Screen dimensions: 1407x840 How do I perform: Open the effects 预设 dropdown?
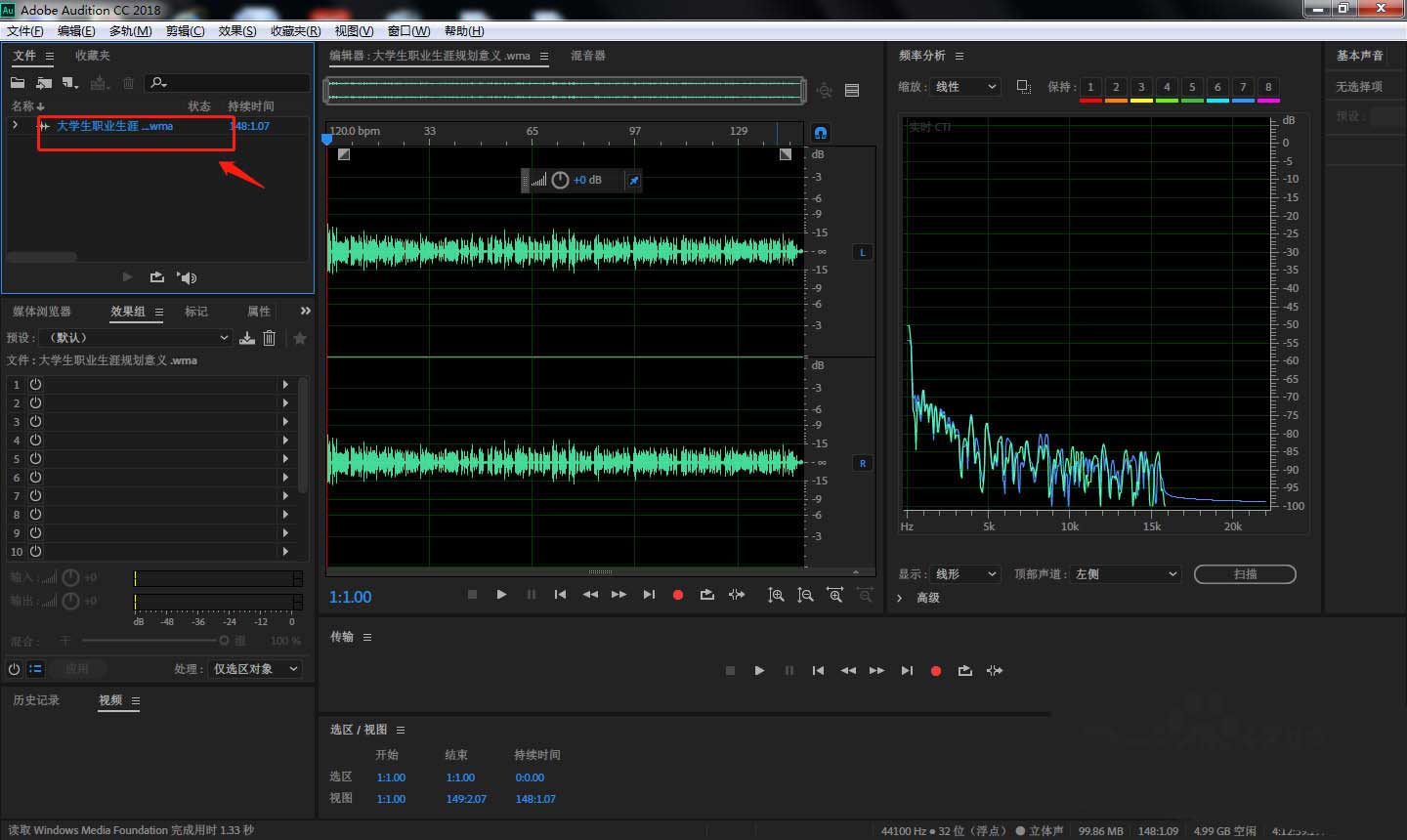click(x=135, y=338)
